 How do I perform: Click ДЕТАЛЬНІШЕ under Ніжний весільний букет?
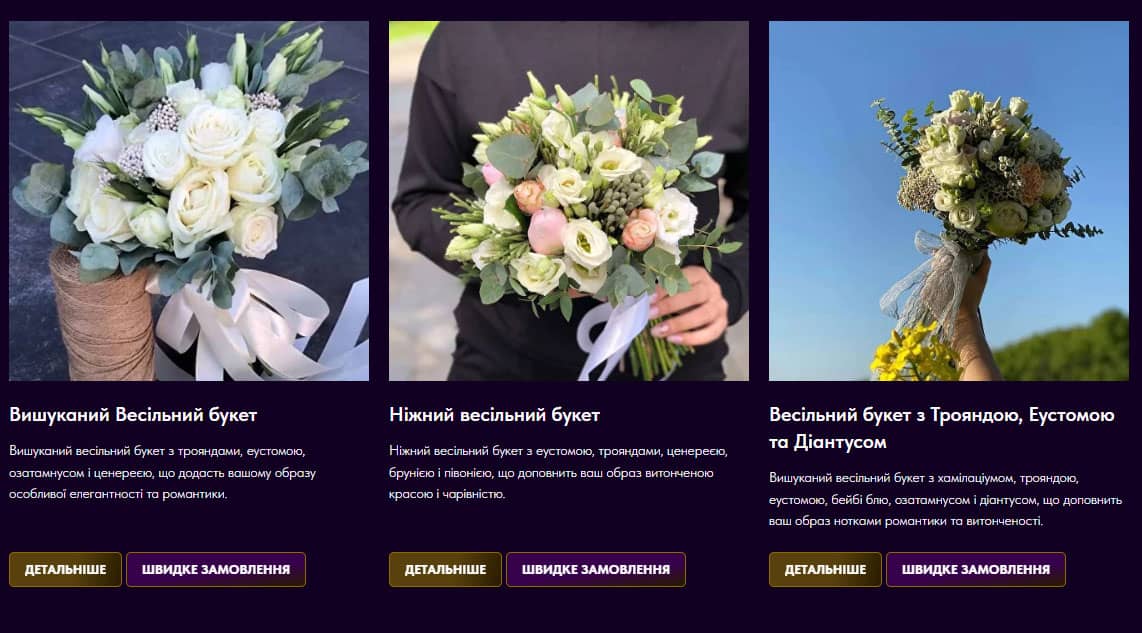pos(445,569)
